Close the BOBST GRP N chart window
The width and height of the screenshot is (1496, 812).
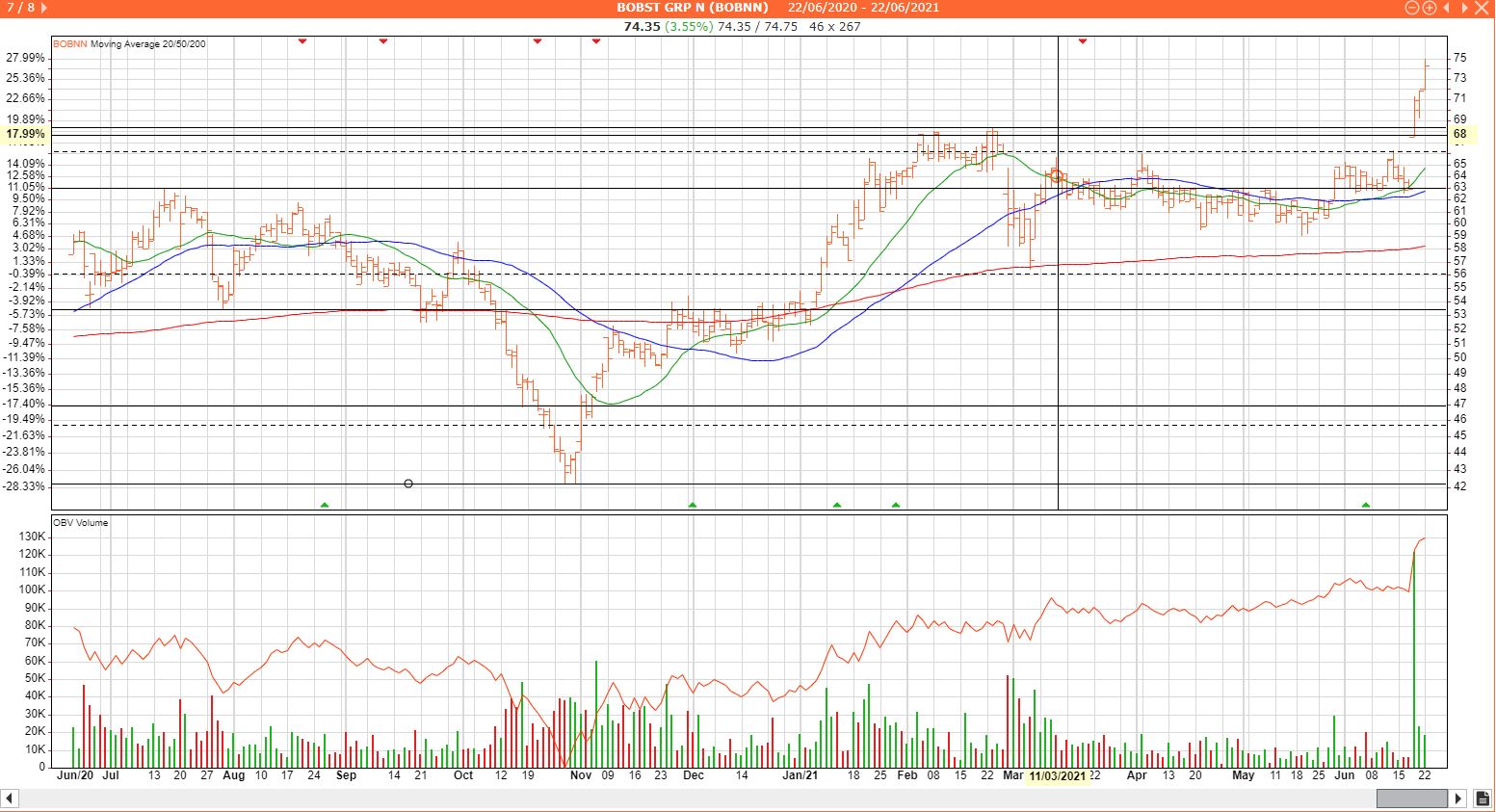(x=1482, y=8)
